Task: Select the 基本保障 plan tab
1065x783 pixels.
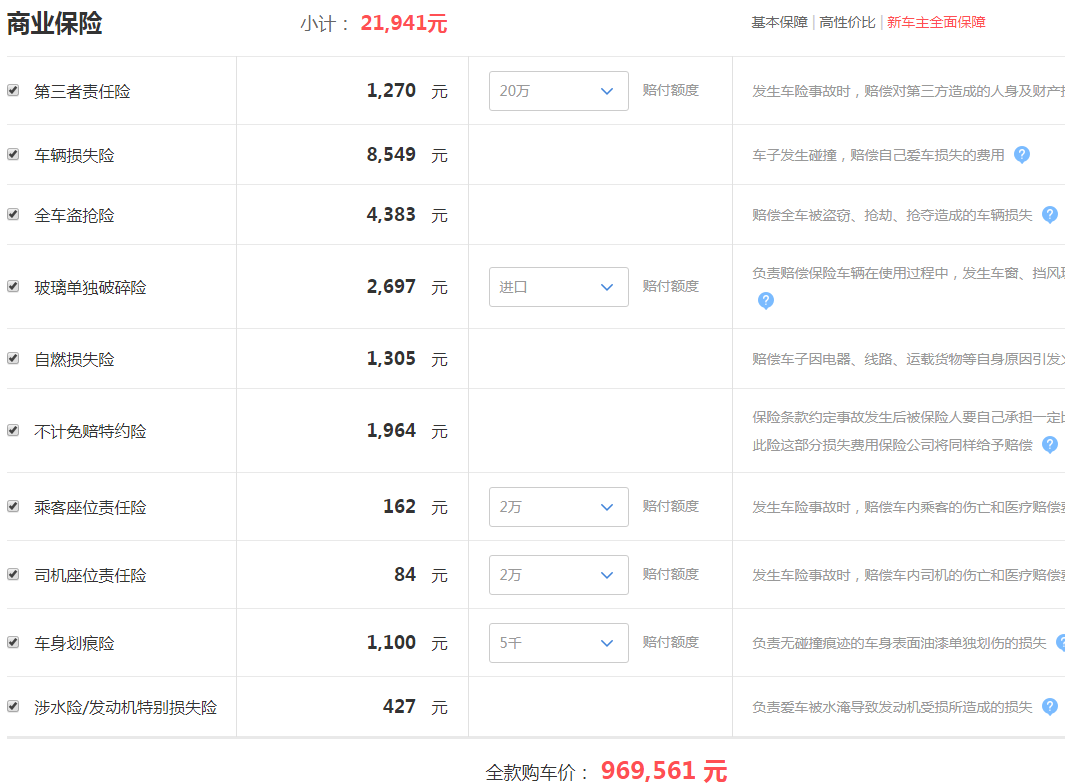Action: coord(779,22)
